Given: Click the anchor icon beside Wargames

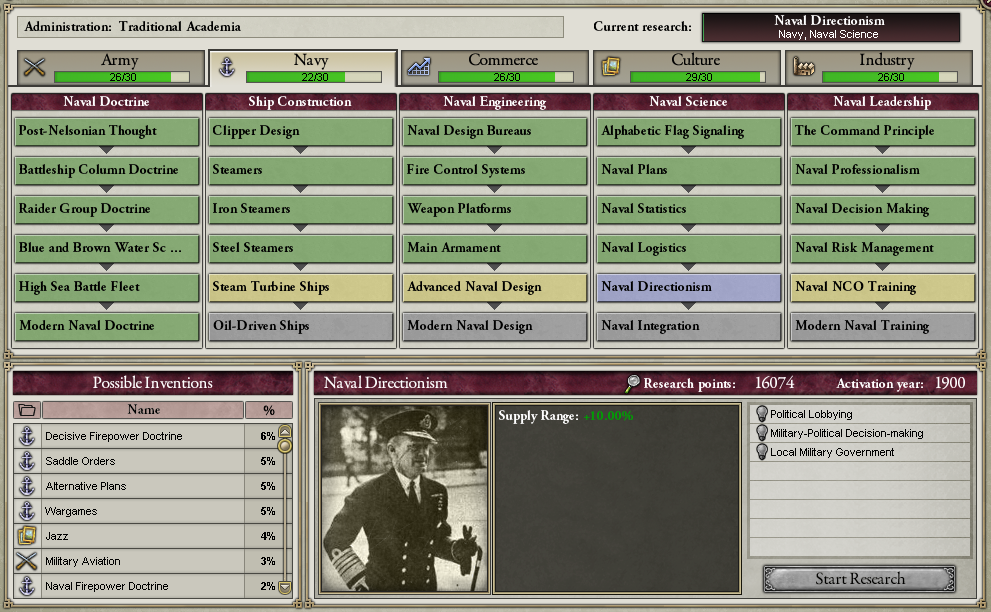Looking at the screenshot, I should pyautogui.click(x=27, y=511).
